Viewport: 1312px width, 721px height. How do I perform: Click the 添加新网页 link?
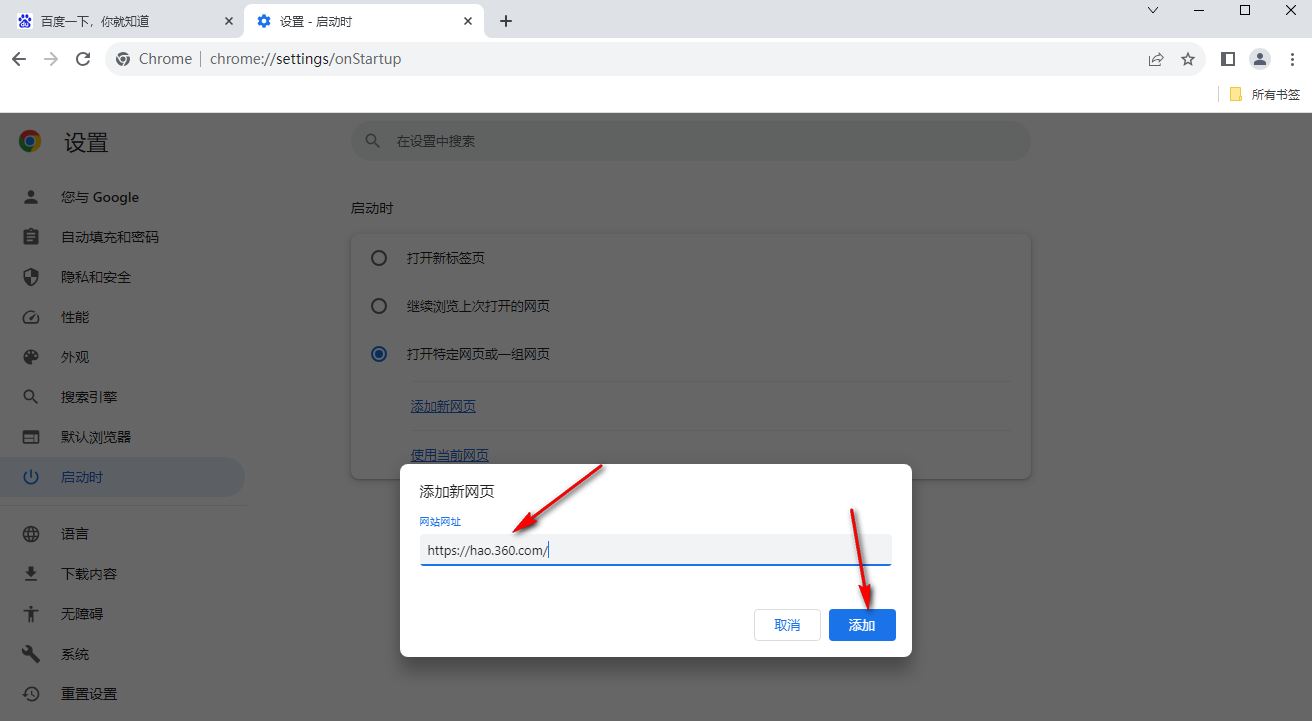pyautogui.click(x=443, y=406)
